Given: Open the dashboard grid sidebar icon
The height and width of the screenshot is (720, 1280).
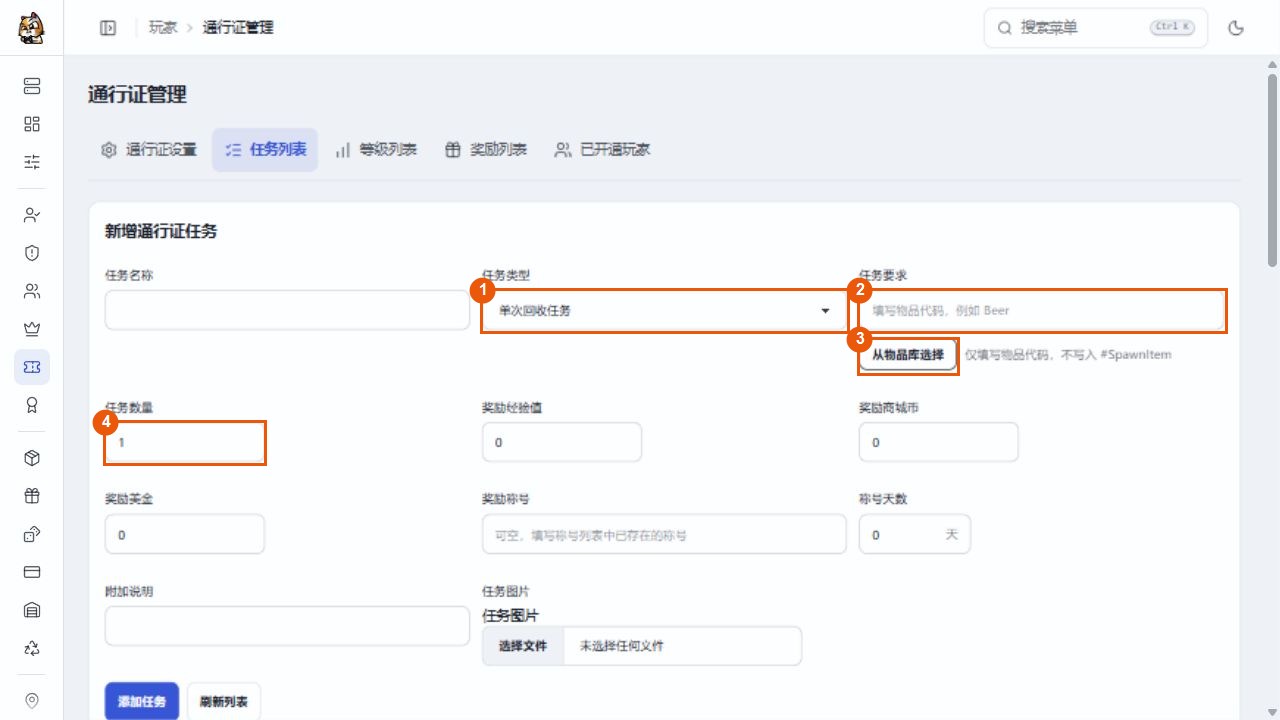Looking at the screenshot, I should [32, 124].
